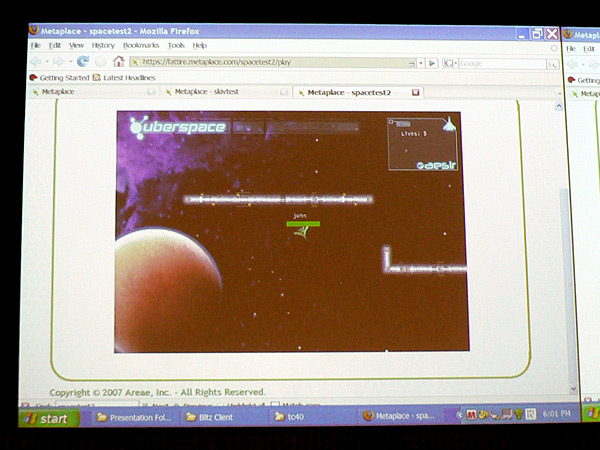Open the Bookmarks menu
Viewport: 600px width, 450px height.
click(x=141, y=46)
